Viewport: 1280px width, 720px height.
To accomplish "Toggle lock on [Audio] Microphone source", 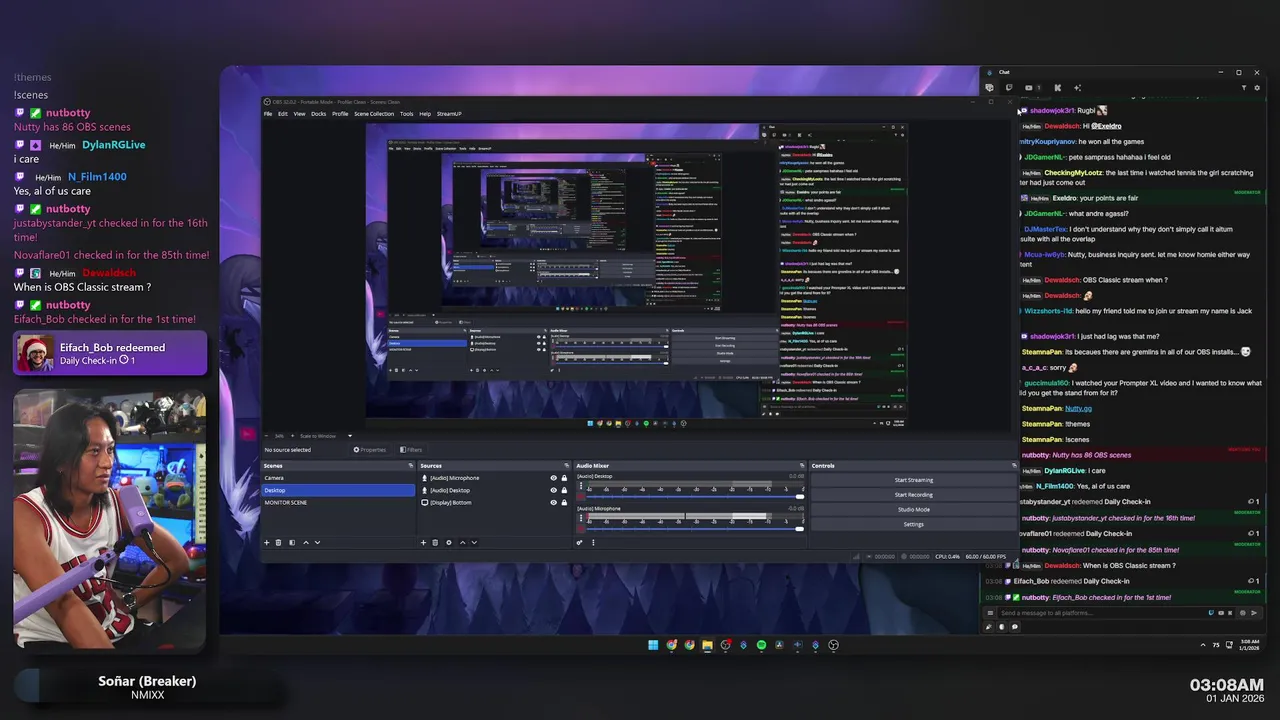I will (x=564, y=478).
